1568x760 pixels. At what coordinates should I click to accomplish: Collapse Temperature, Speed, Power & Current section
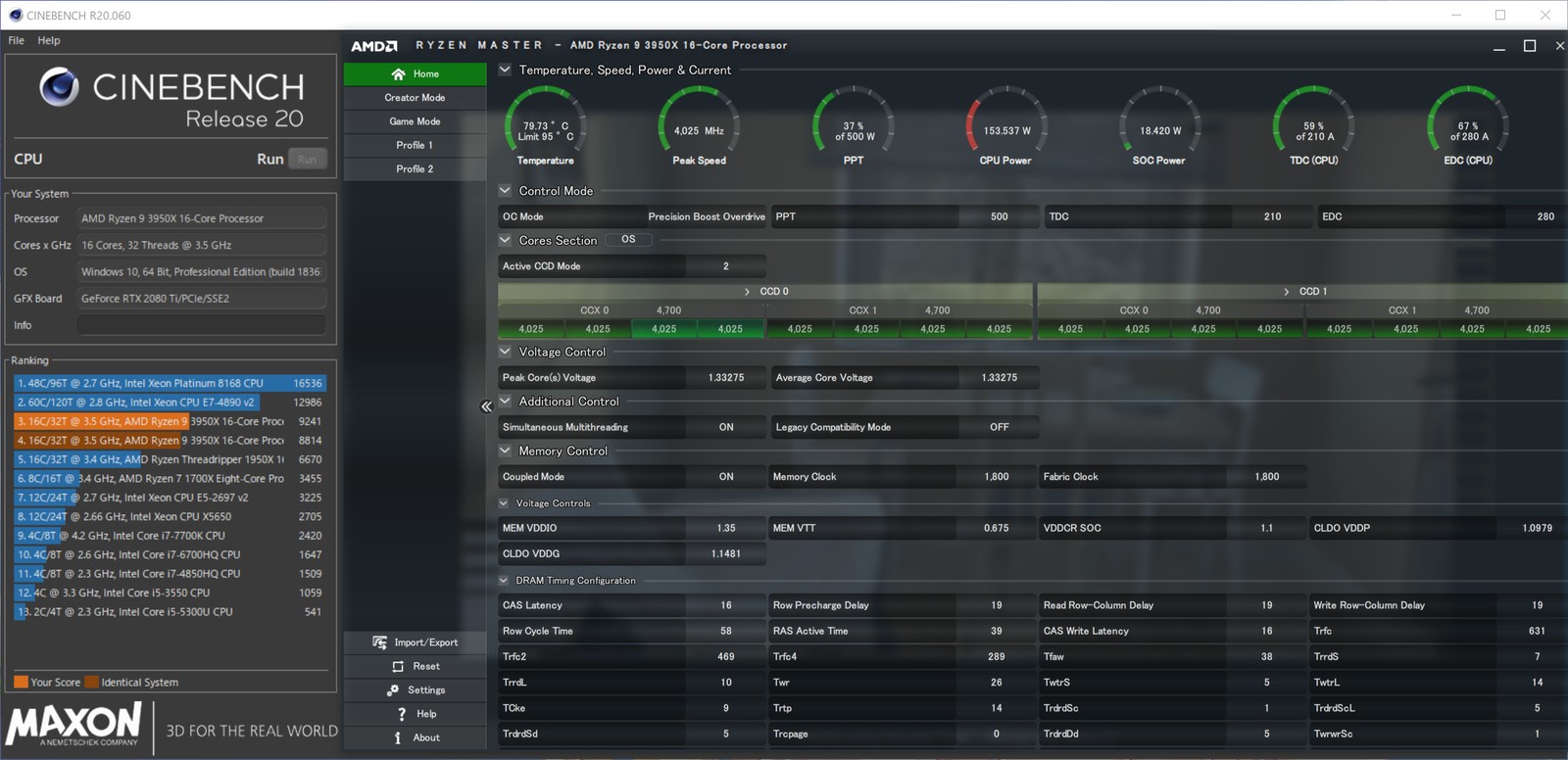[505, 70]
